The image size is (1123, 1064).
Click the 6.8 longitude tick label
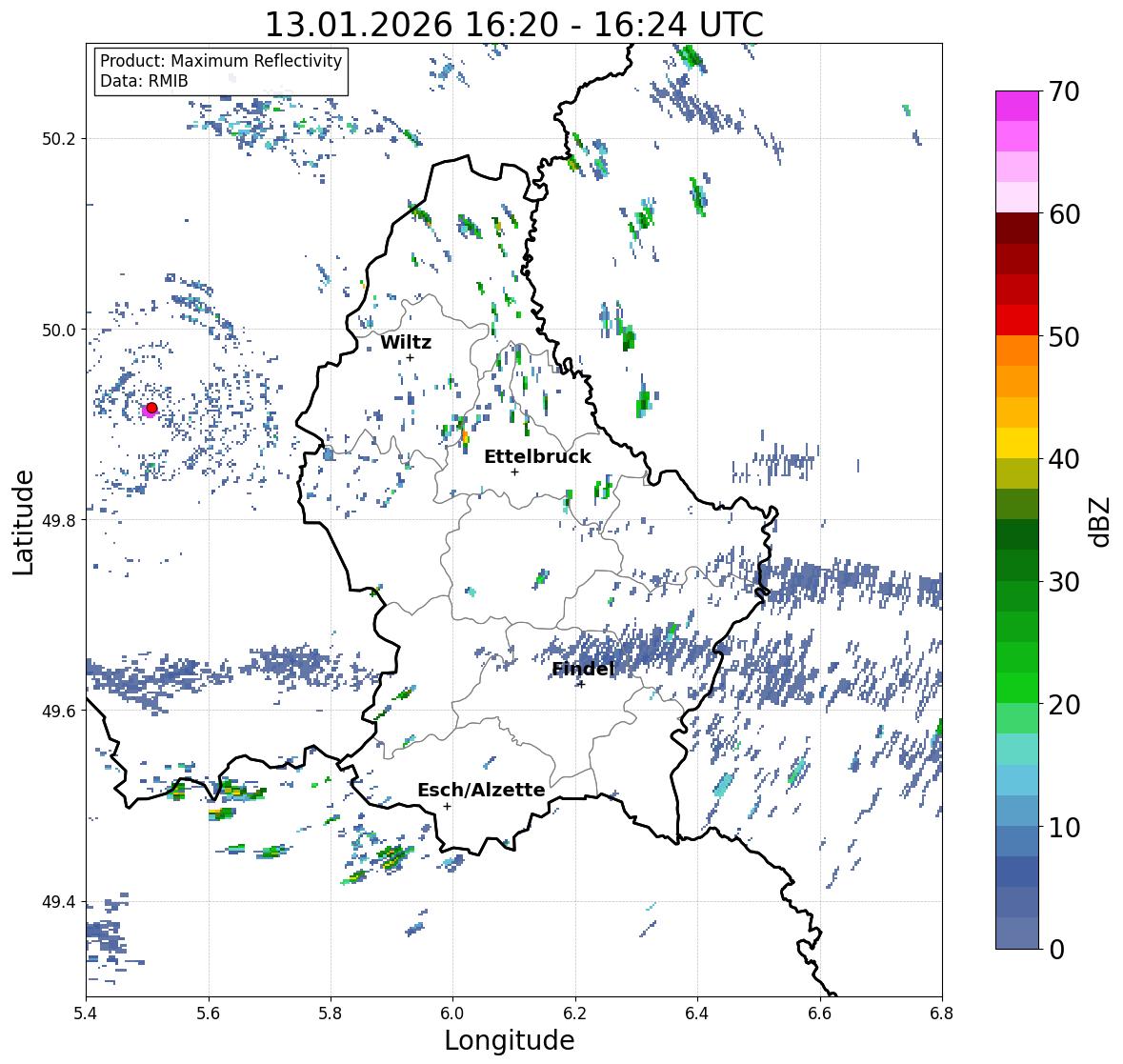[x=942, y=1014]
